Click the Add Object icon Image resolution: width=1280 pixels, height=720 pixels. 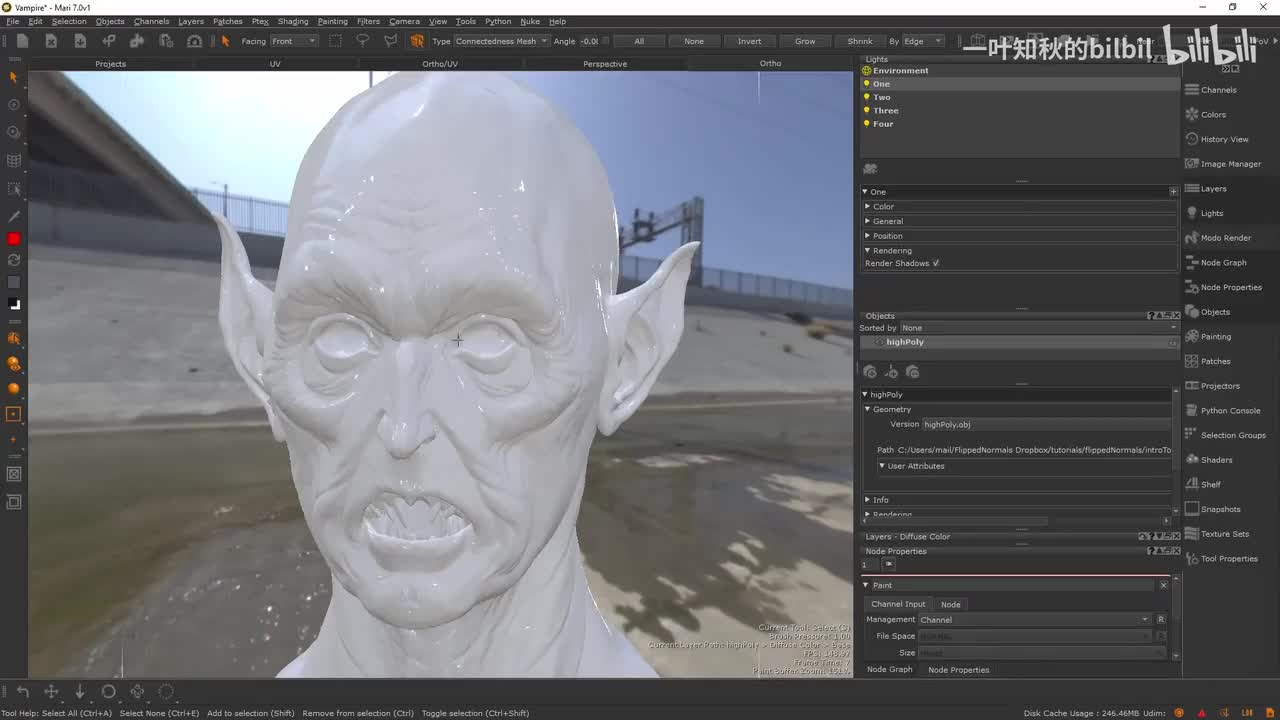(870, 372)
